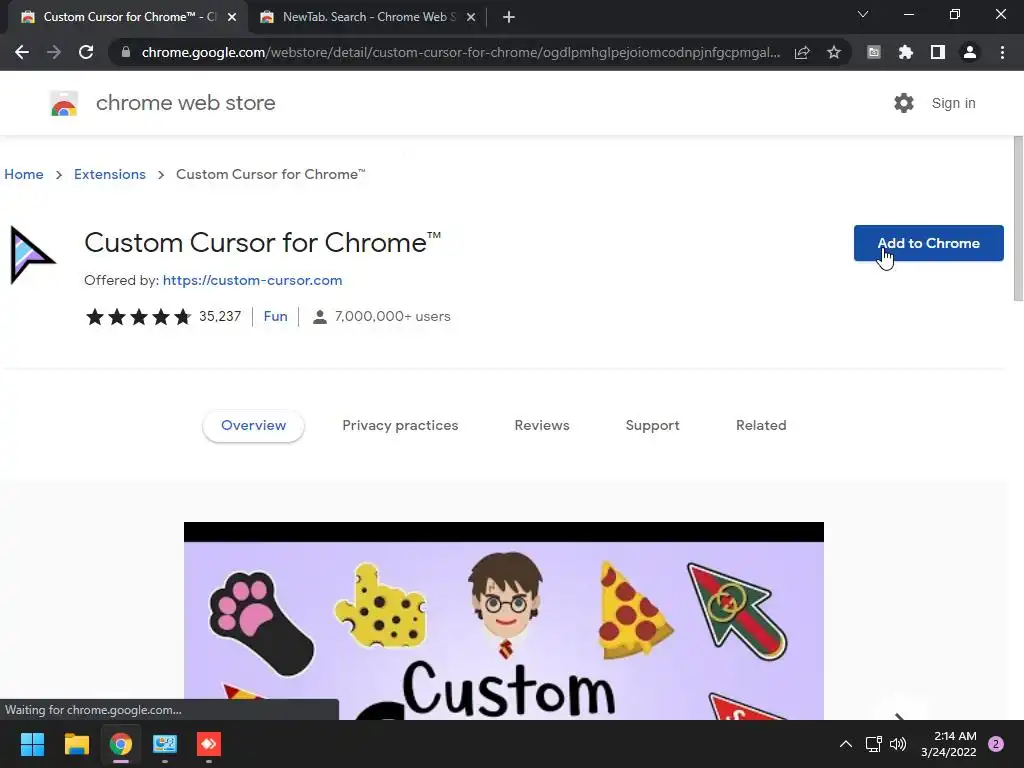Click the address bar URL
1024x768 pixels.
(x=460, y=52)
